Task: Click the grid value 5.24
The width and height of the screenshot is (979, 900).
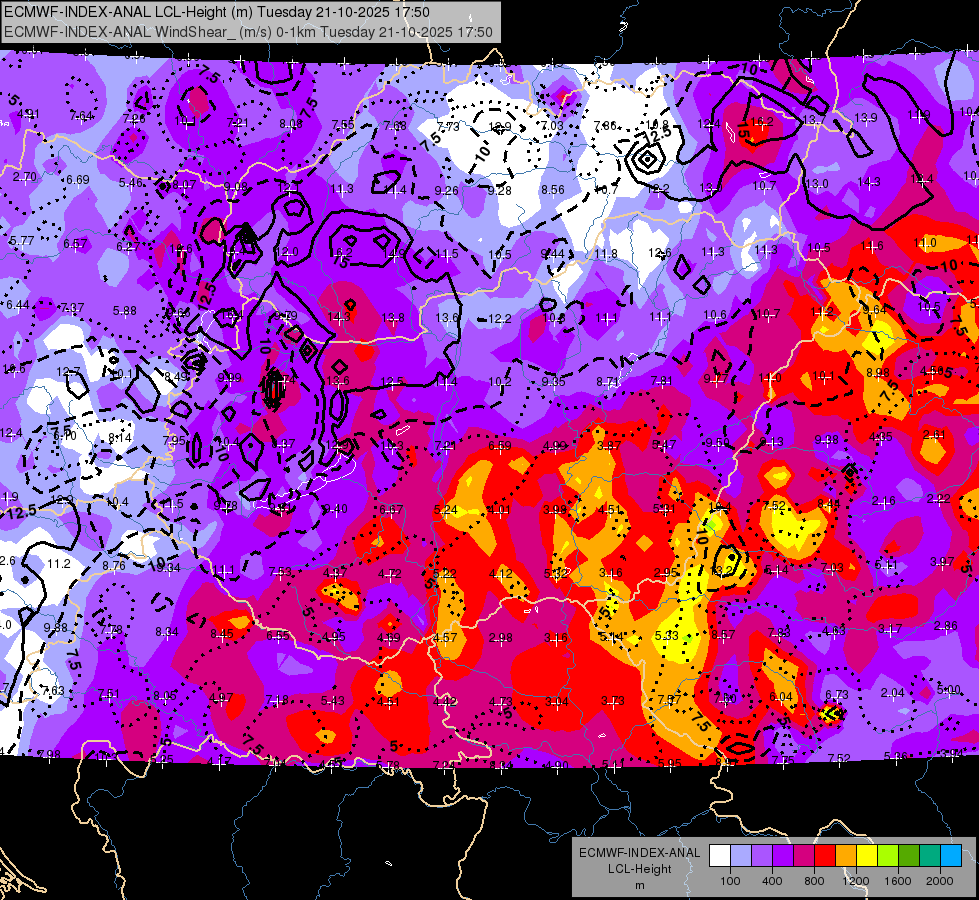Action: coord(446,510)
